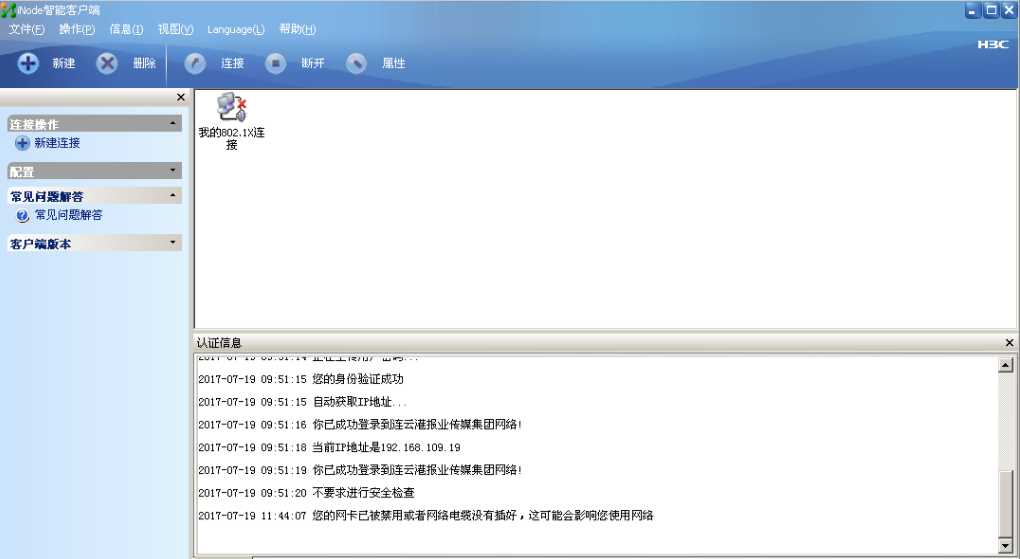Click the 新建 toolbar label
The image size is (1020, 559).
(x=64, y=63)
